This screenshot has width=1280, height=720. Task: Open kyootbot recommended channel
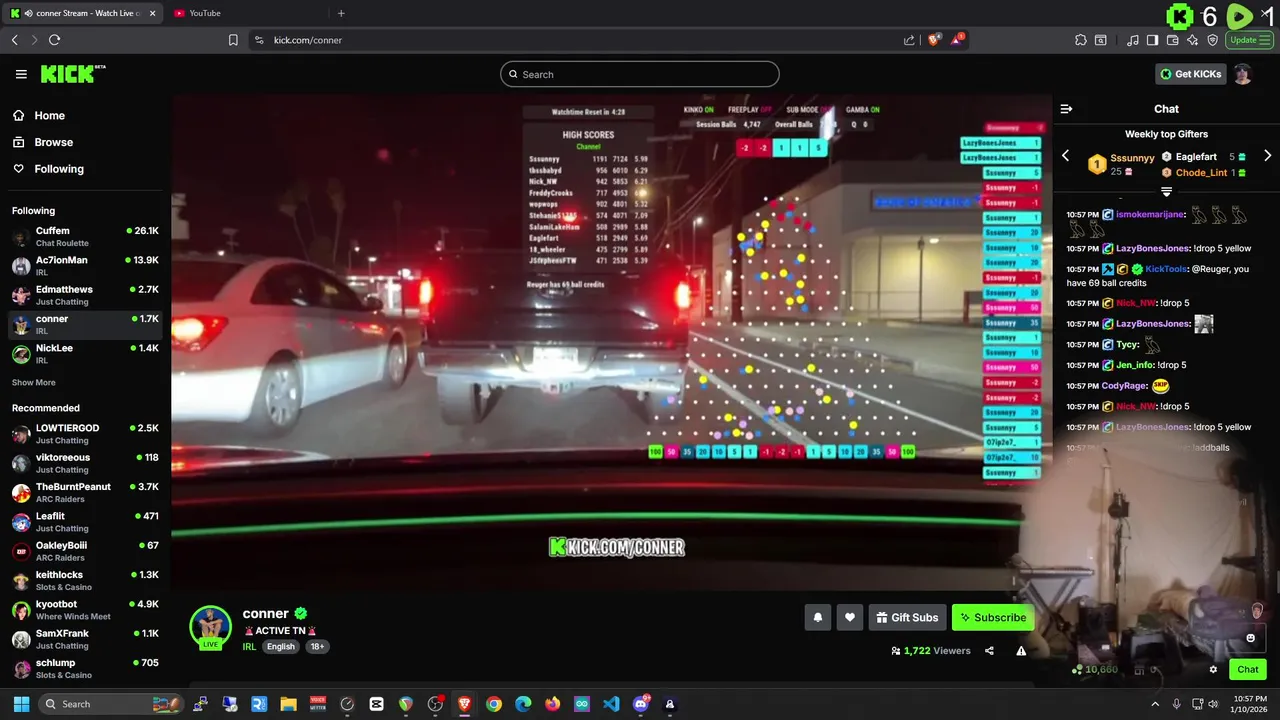(85, 610)
